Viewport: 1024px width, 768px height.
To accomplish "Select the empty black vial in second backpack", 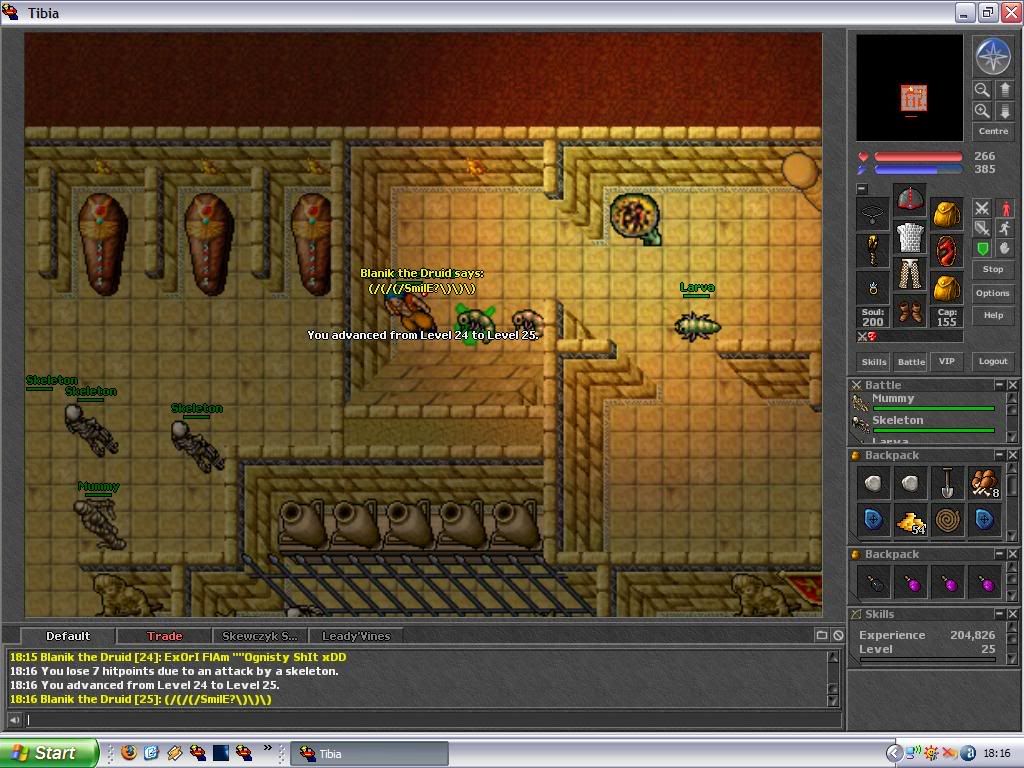I will pos(873,583).
